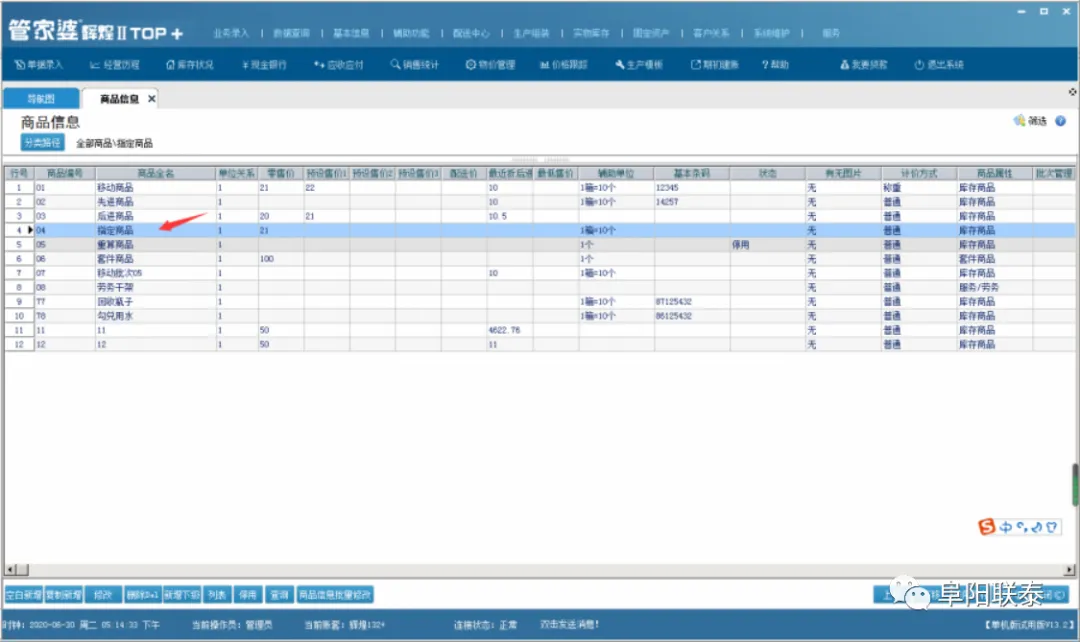Viewport: 1080px width, 642px height.
Task: Click price cell 4622.76
Action: pyautogui.click(x=510, y=330)
